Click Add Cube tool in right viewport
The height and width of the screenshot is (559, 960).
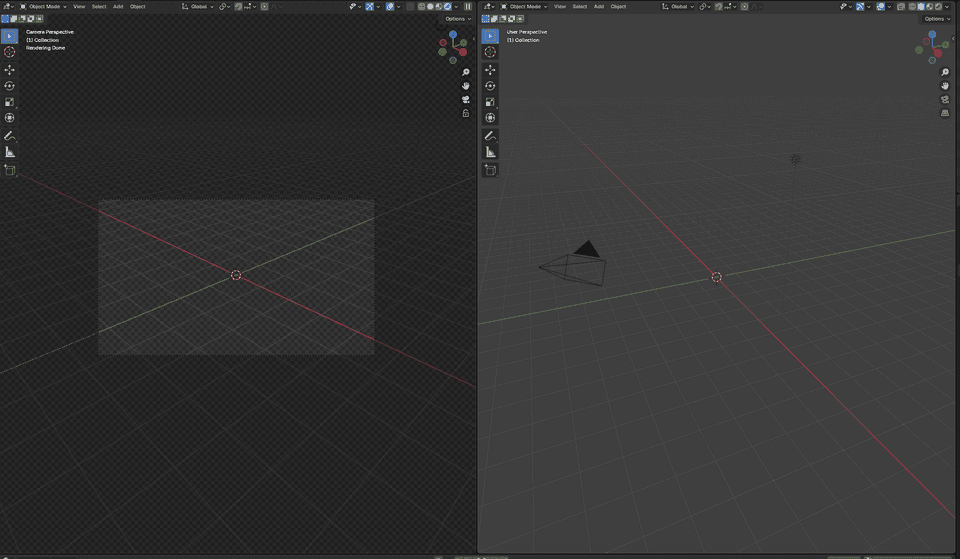(x=490, y=170)
